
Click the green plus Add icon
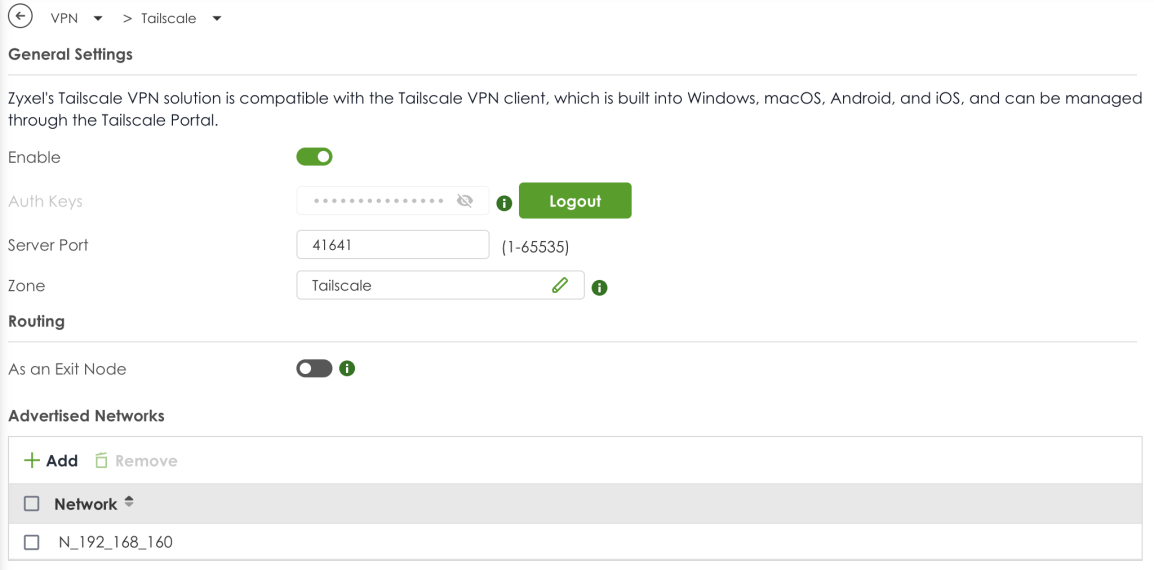coord(32,461)
